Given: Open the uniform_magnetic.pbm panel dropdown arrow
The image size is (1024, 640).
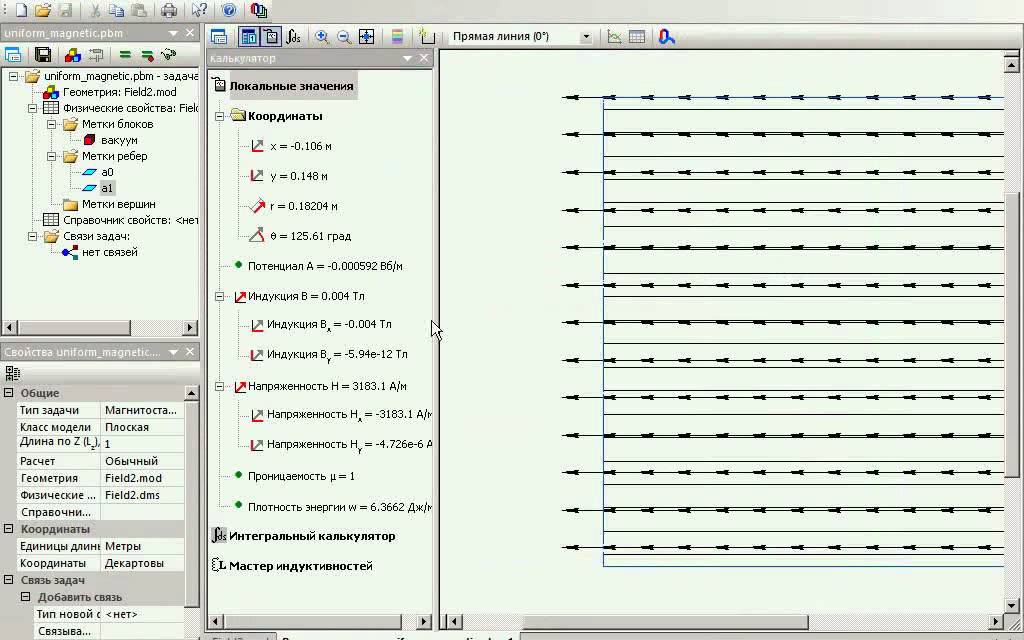Looking at the screenshot, I should (174, 33).
